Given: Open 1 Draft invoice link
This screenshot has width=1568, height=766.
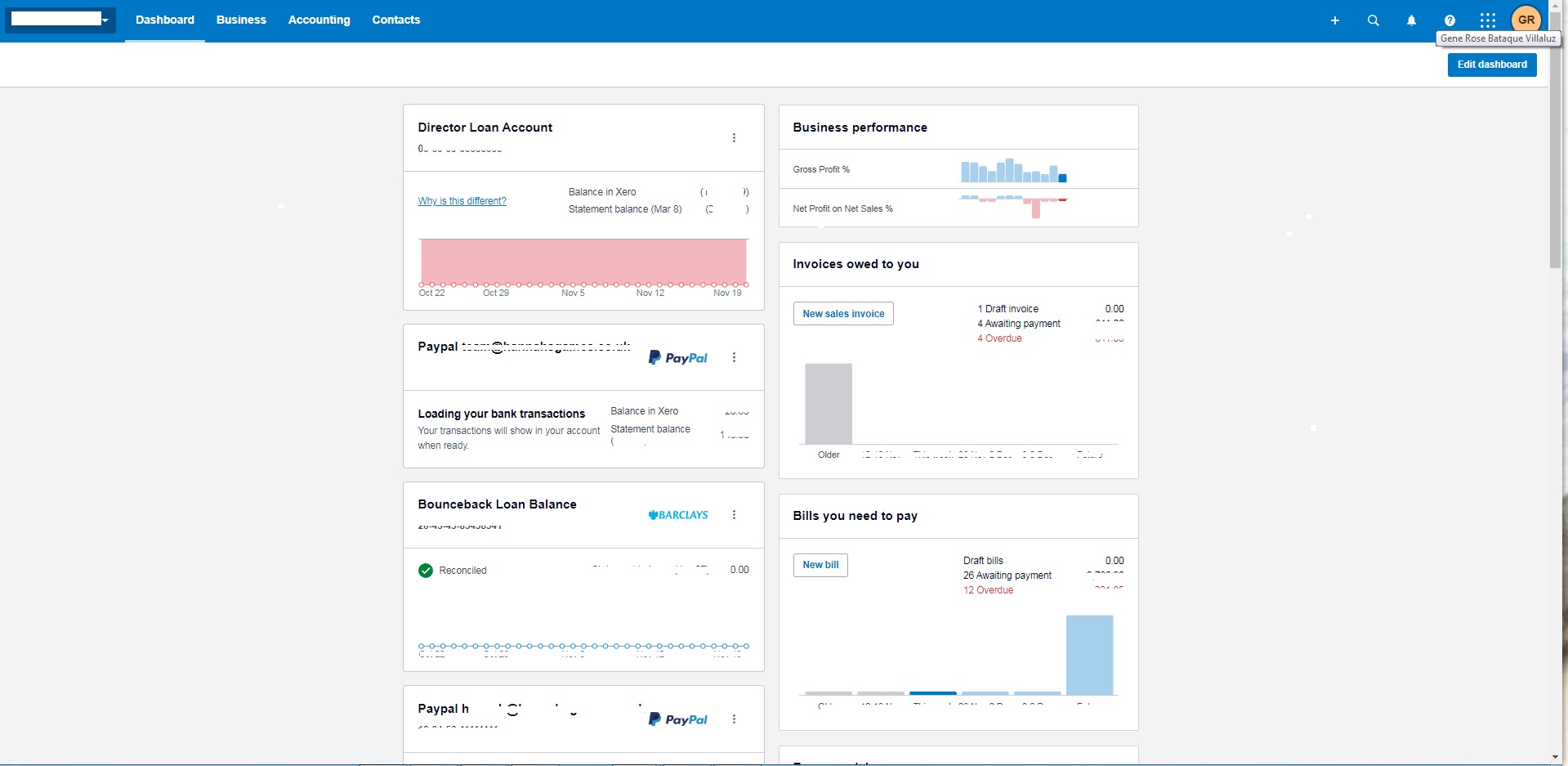Looking at the screenshot, I should pos(1007,309).
